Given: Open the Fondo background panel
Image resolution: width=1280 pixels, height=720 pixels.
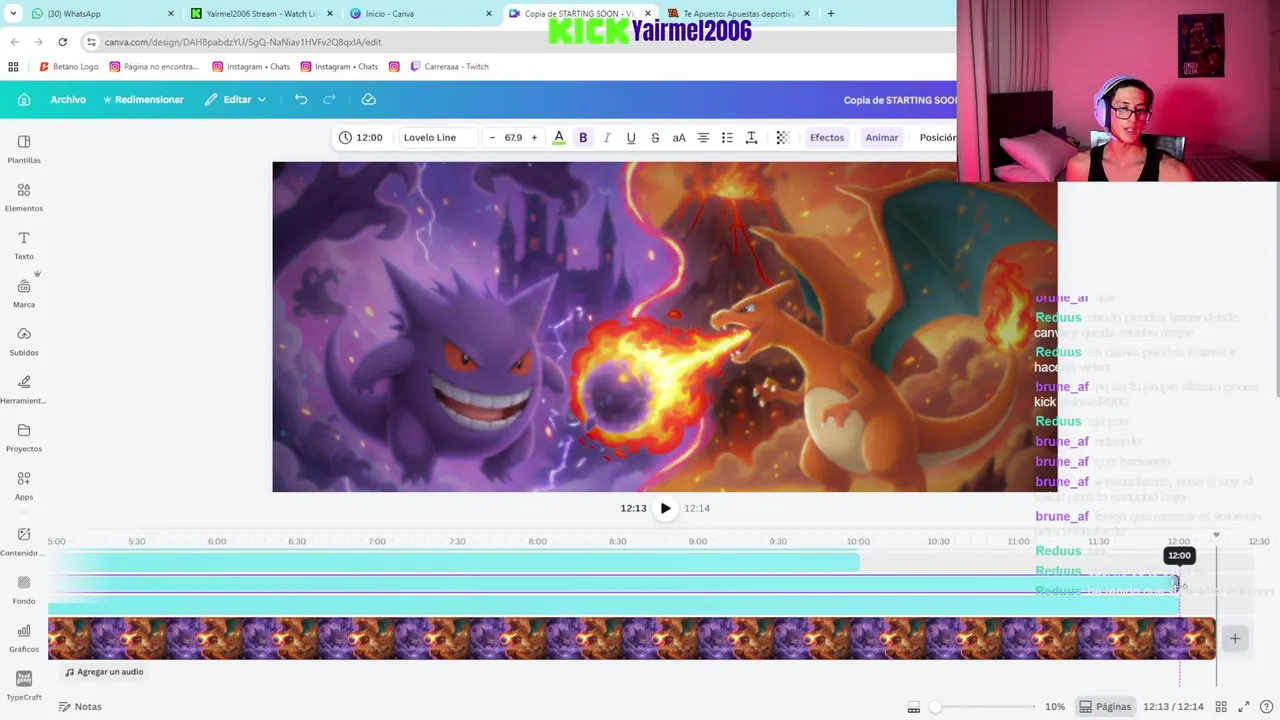Looking at the screenshot, I should (24, 589).
